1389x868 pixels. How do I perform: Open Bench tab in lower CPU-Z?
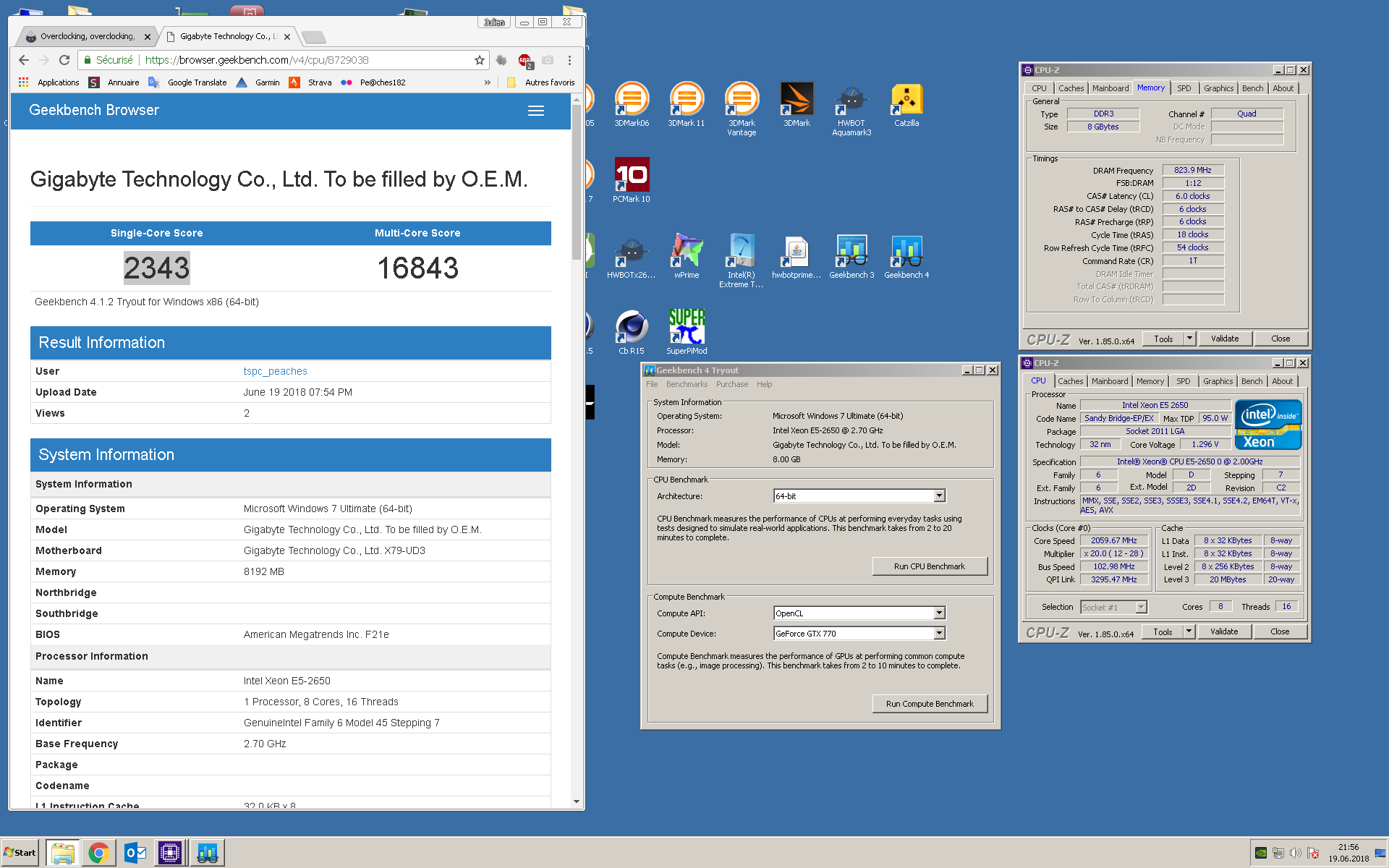tap(1252, 381)
